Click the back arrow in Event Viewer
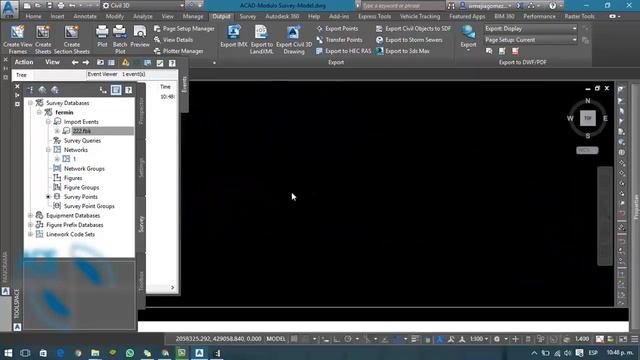Image resolution: width=640 pixels, height=360 pixels. (x=75, y=62)
